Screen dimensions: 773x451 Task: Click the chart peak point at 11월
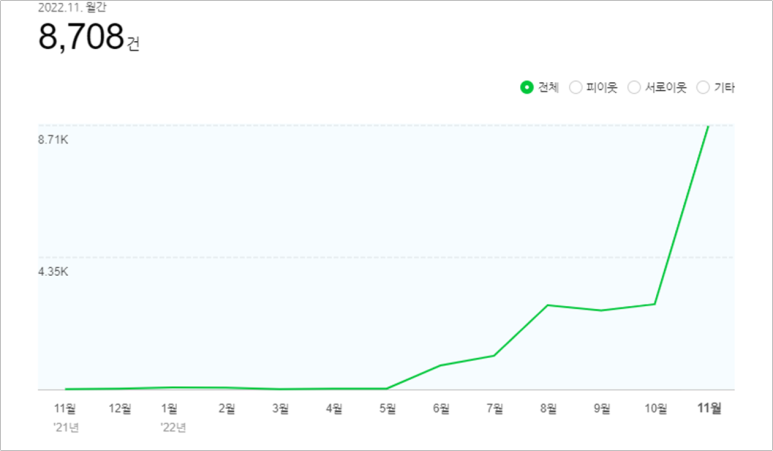pos(708,127)
